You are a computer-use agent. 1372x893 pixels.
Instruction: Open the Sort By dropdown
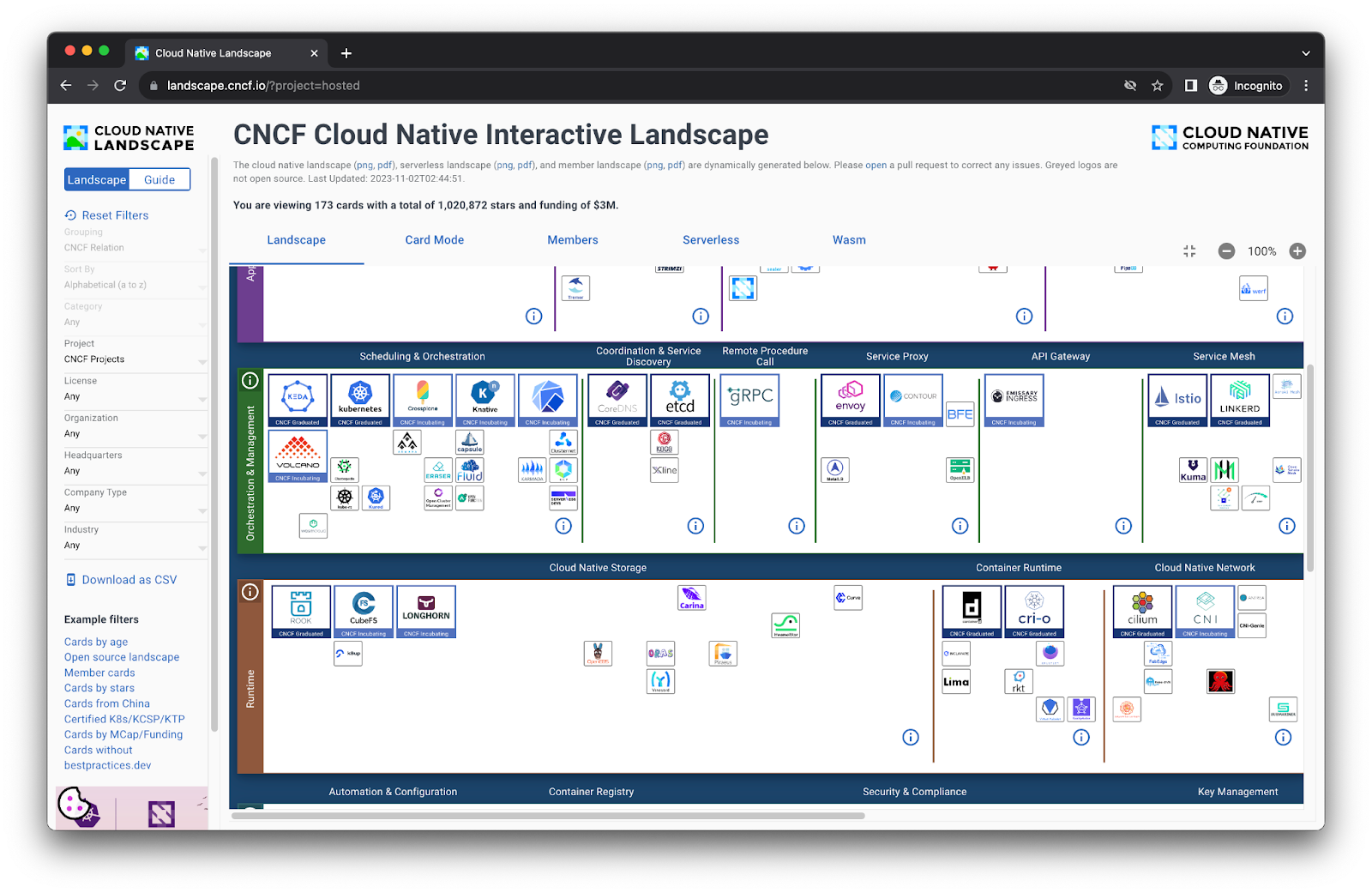pos(135,285)
